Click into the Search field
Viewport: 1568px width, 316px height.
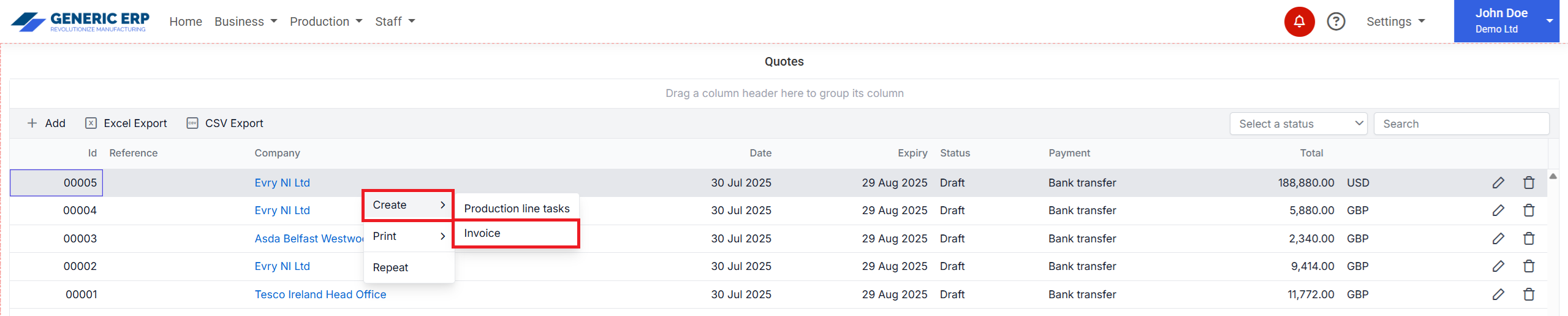pyautogui.click(x=1461, y=124)
